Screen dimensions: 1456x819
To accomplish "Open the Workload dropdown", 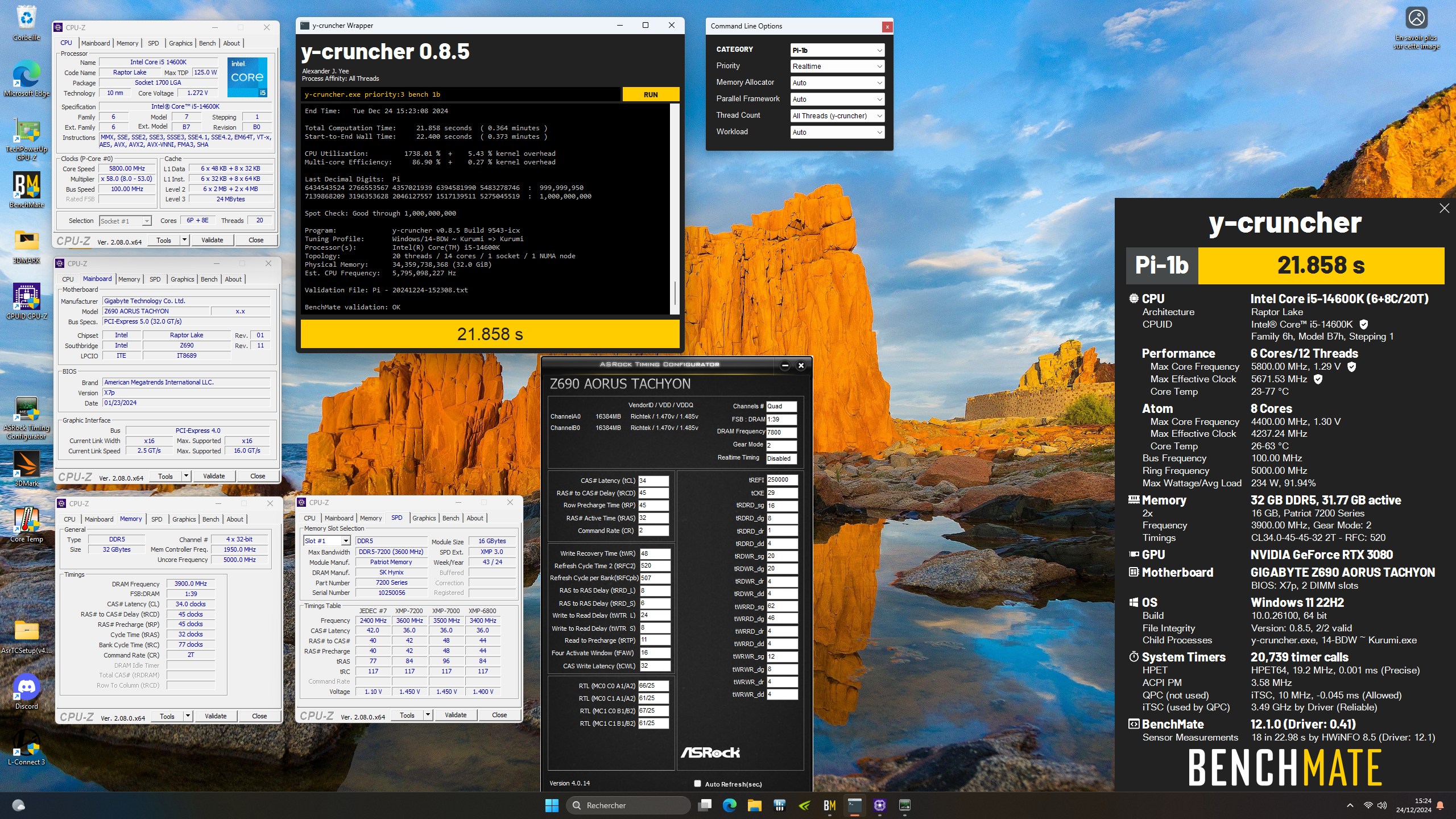I will coord(837,133).
